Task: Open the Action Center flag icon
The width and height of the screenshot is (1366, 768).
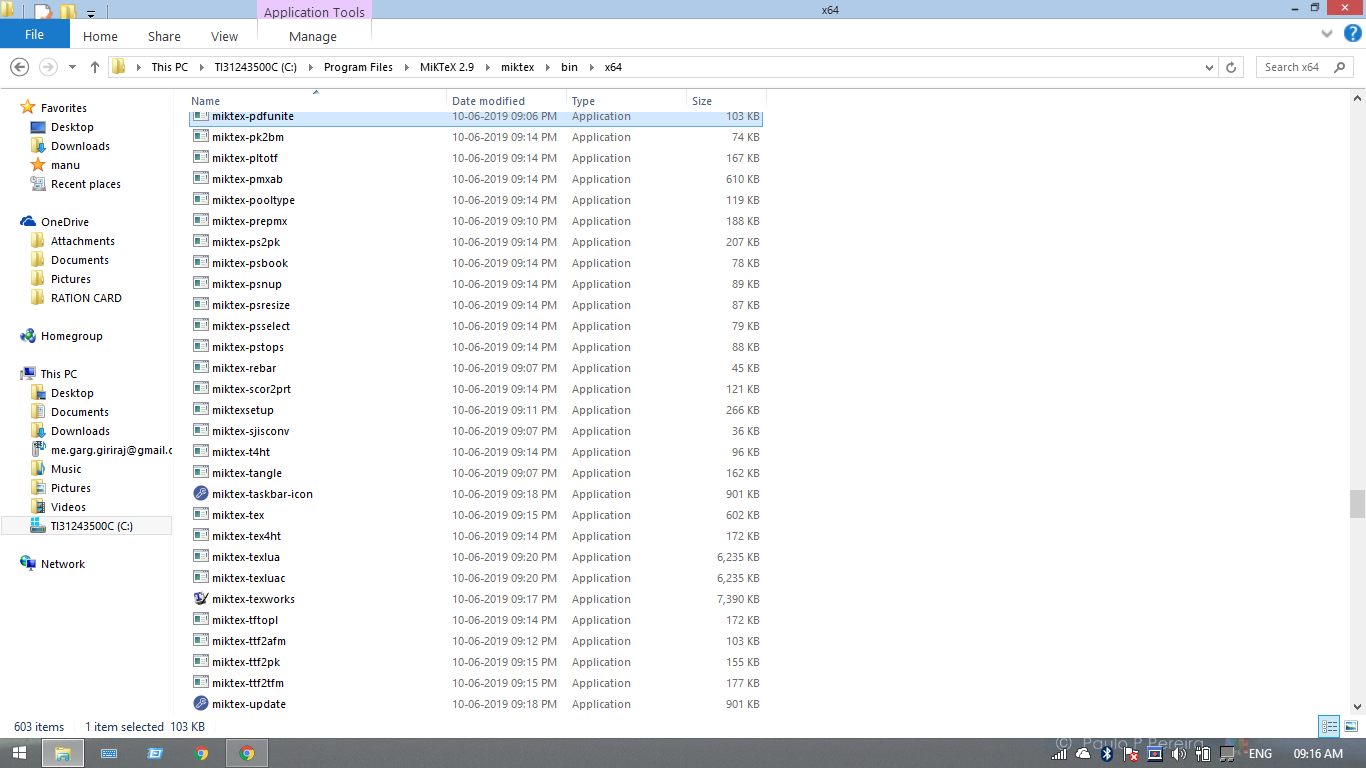Action: (x=1131, y=754)
